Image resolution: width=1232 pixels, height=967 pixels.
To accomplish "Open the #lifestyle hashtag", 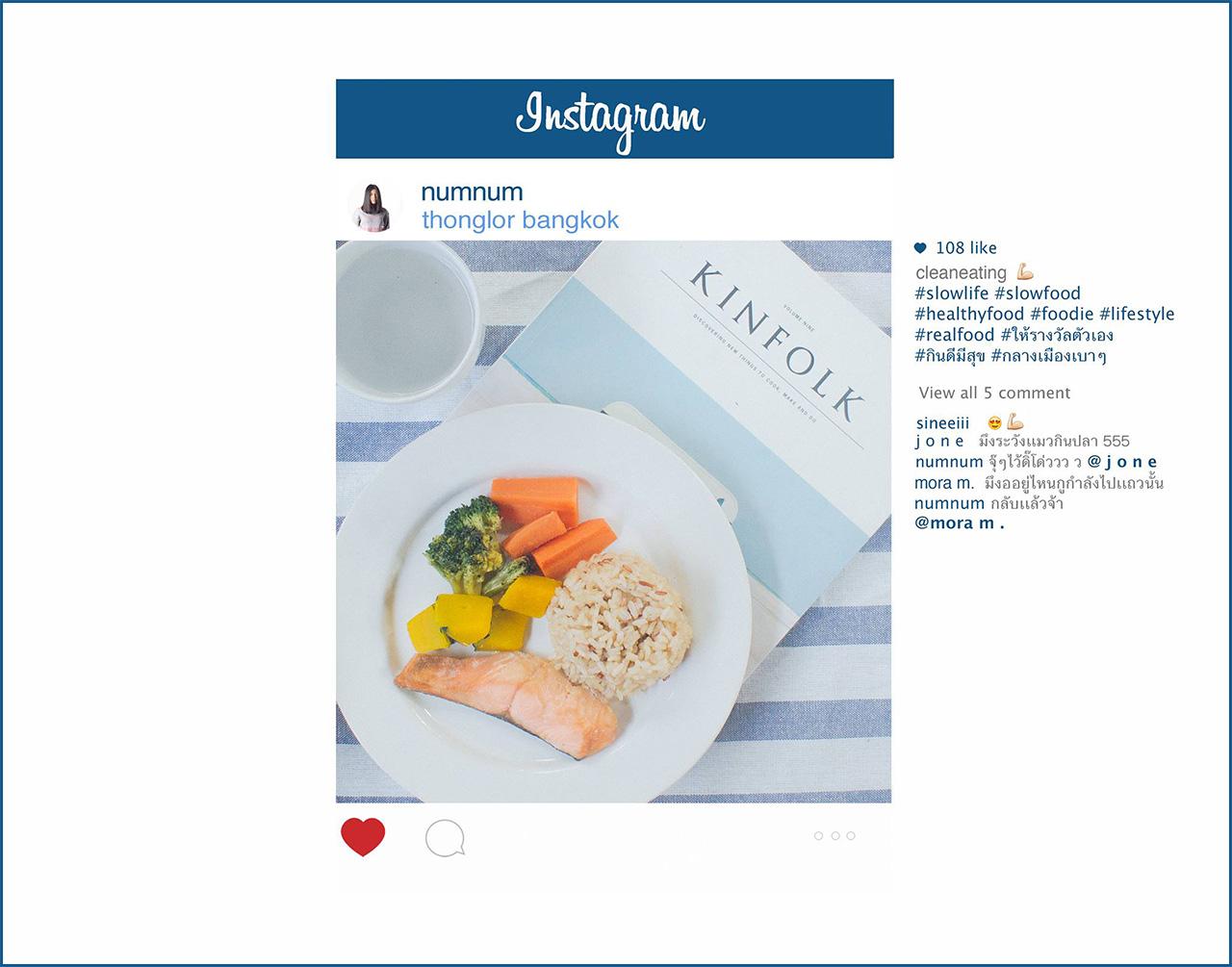I will [1137, 315].
